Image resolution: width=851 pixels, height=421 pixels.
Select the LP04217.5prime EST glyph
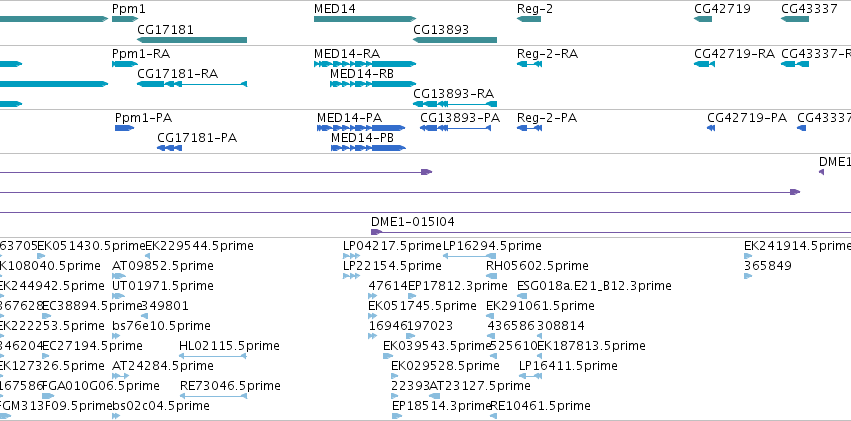[351, 256]
